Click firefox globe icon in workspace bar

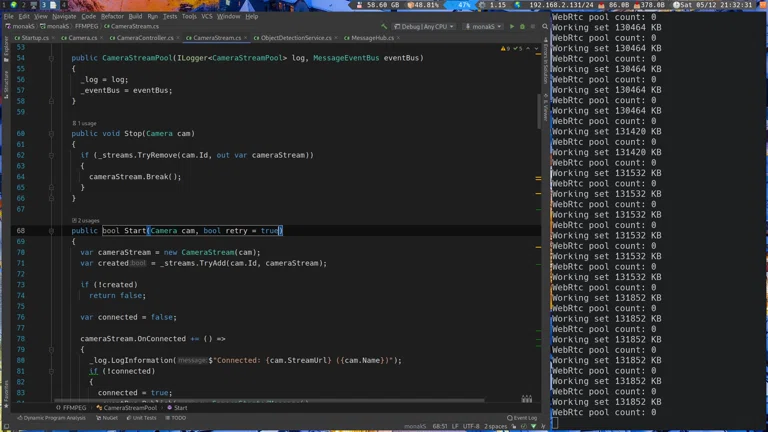14,5
